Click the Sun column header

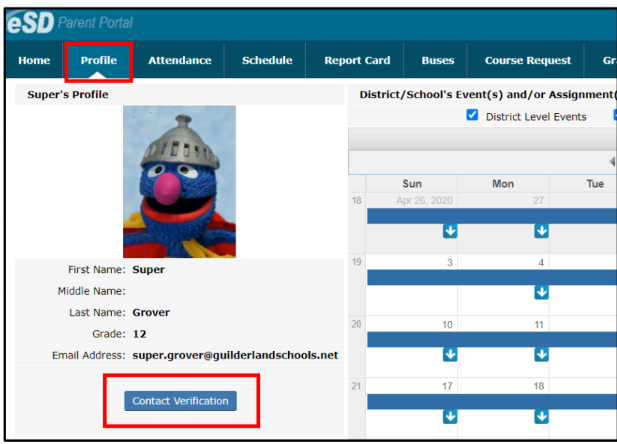point(412,184)
